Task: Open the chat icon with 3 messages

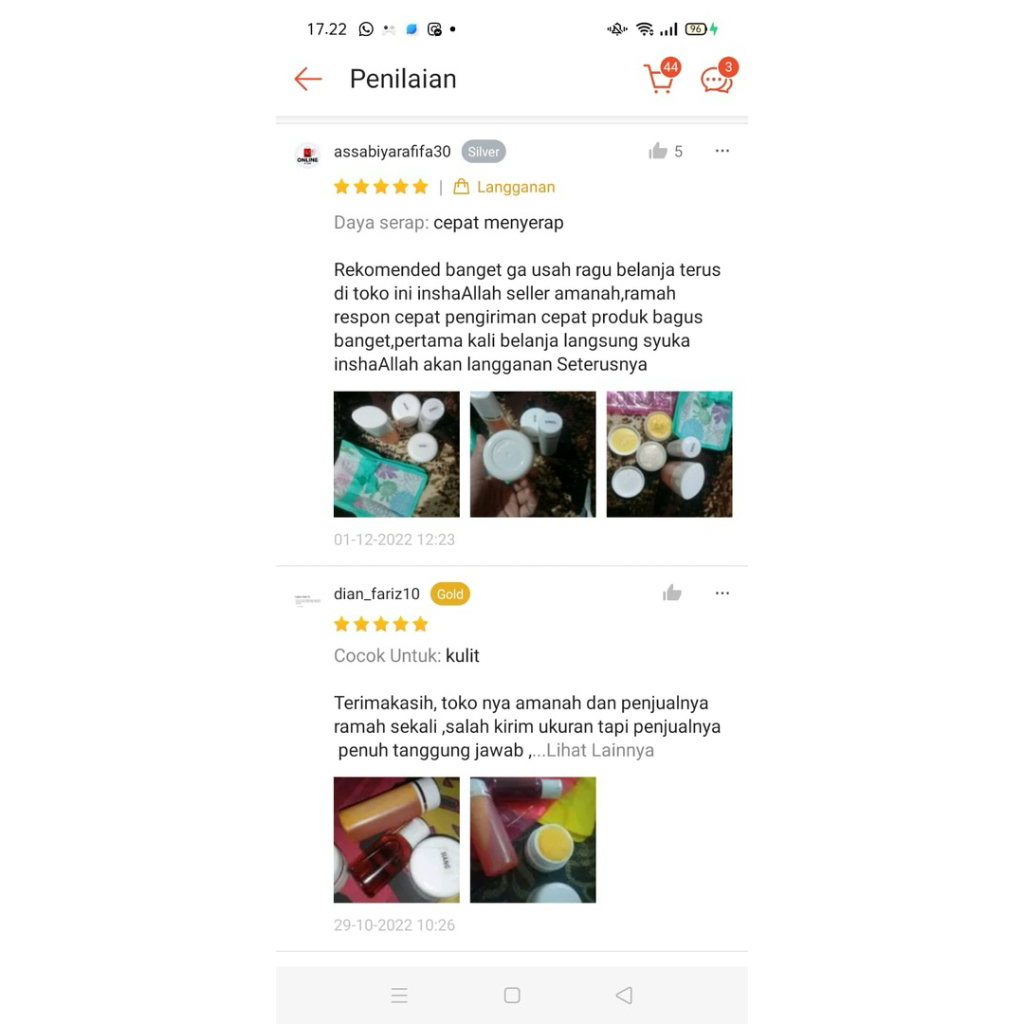Action: coord(718,77)
